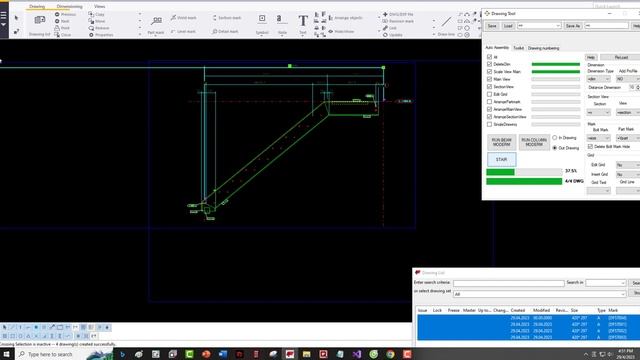Open the drawing set dropdown showing All
The image size is (640, 360).
click(x=539, y=294)
